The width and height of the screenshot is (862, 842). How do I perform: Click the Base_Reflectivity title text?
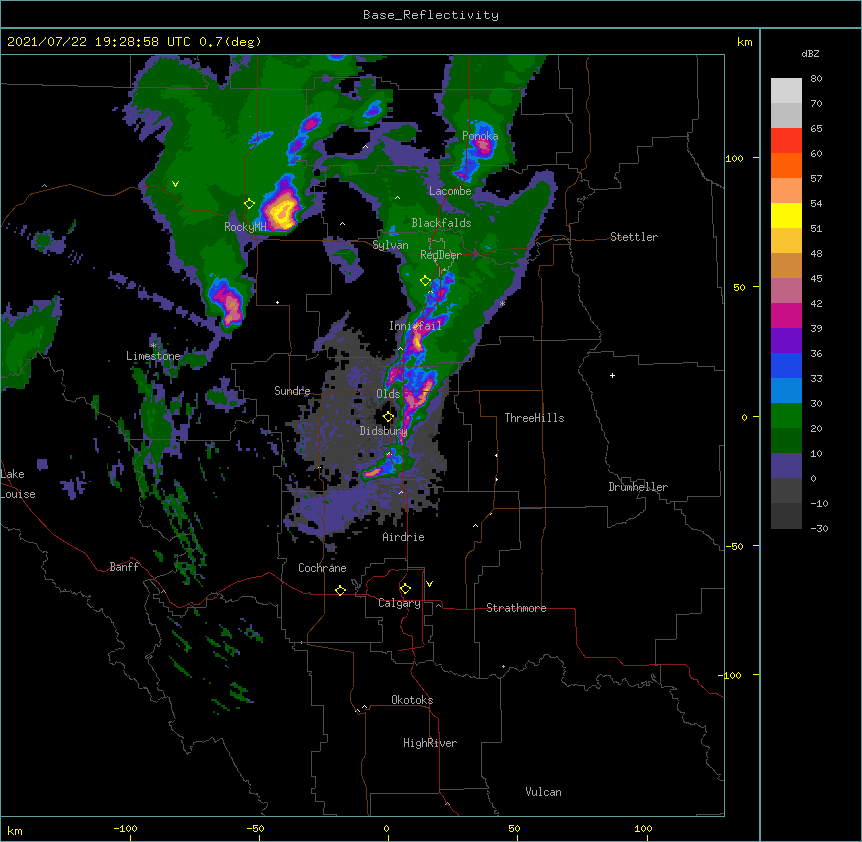tap(431, 15)
